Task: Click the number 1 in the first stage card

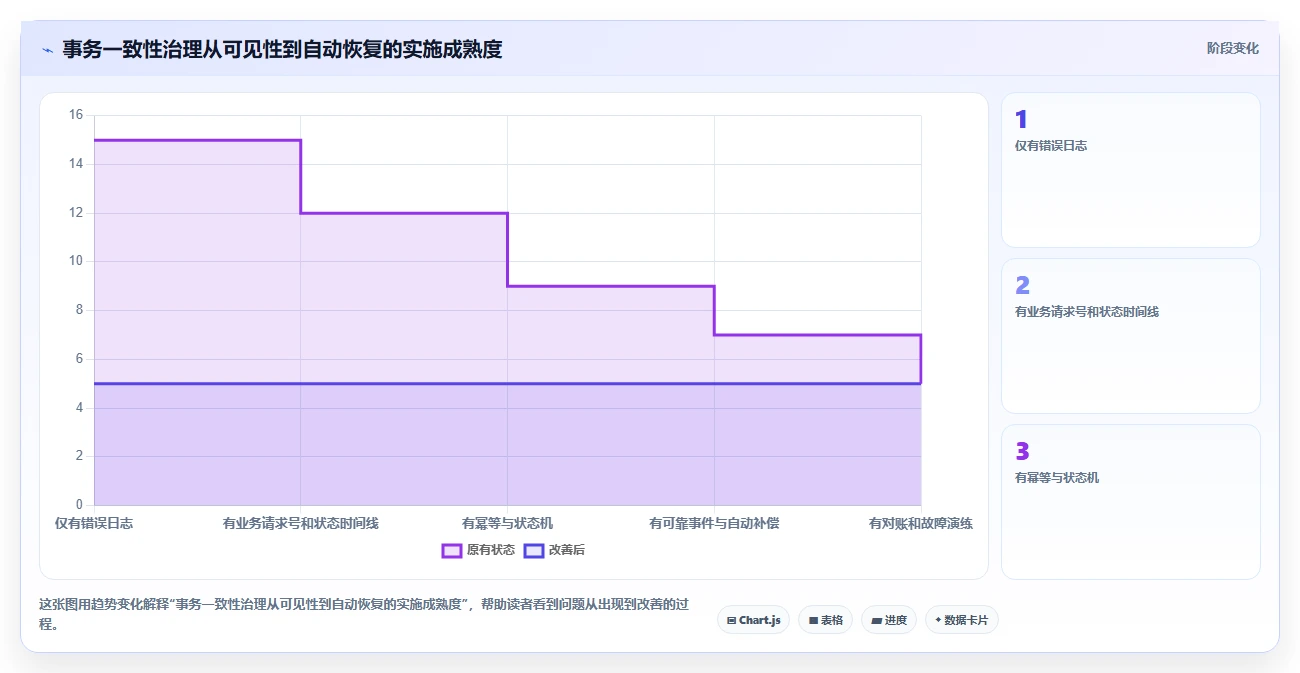Action: point(1021,120)
